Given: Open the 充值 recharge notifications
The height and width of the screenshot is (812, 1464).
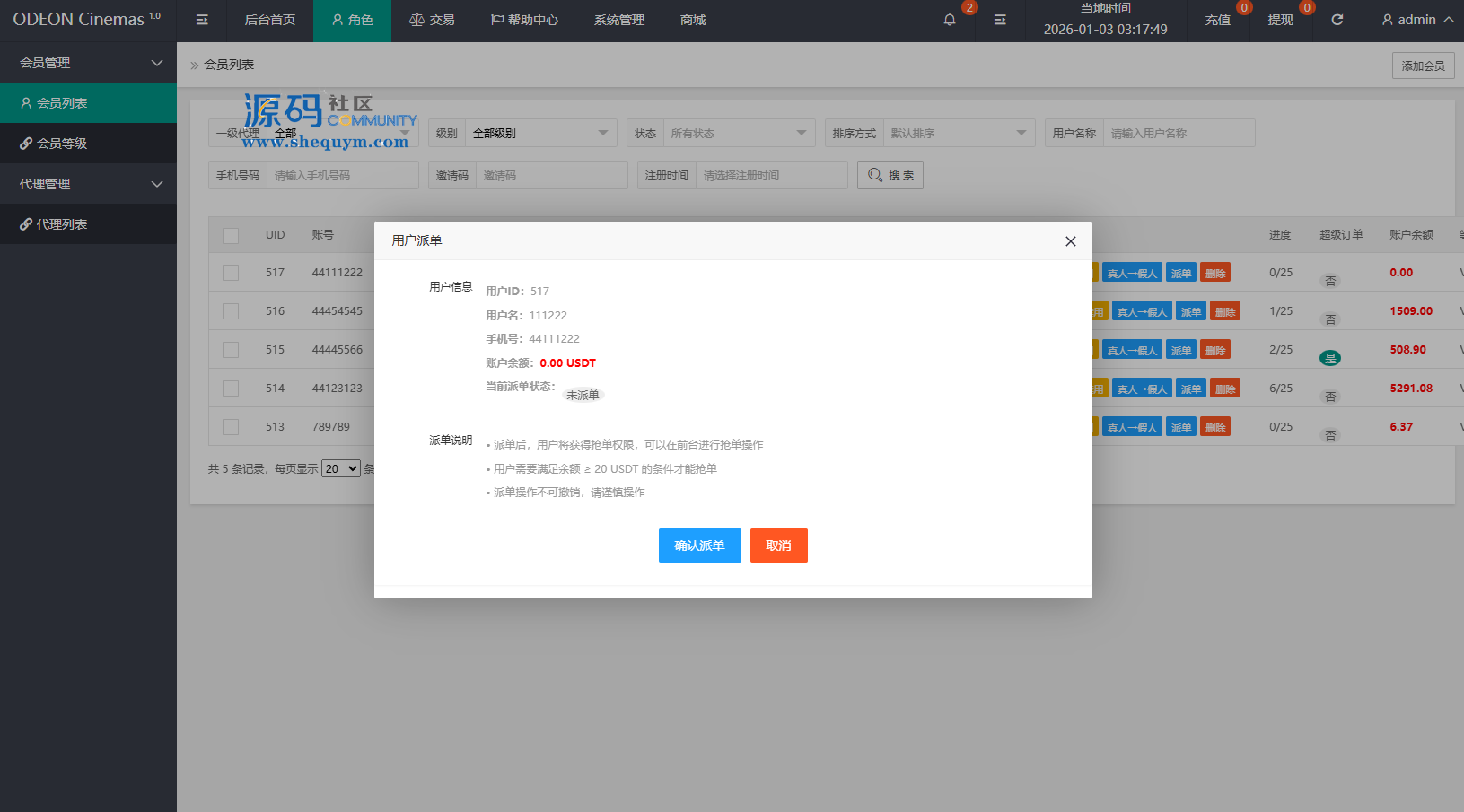Looking at the screenshot, I should (1218, 20).
